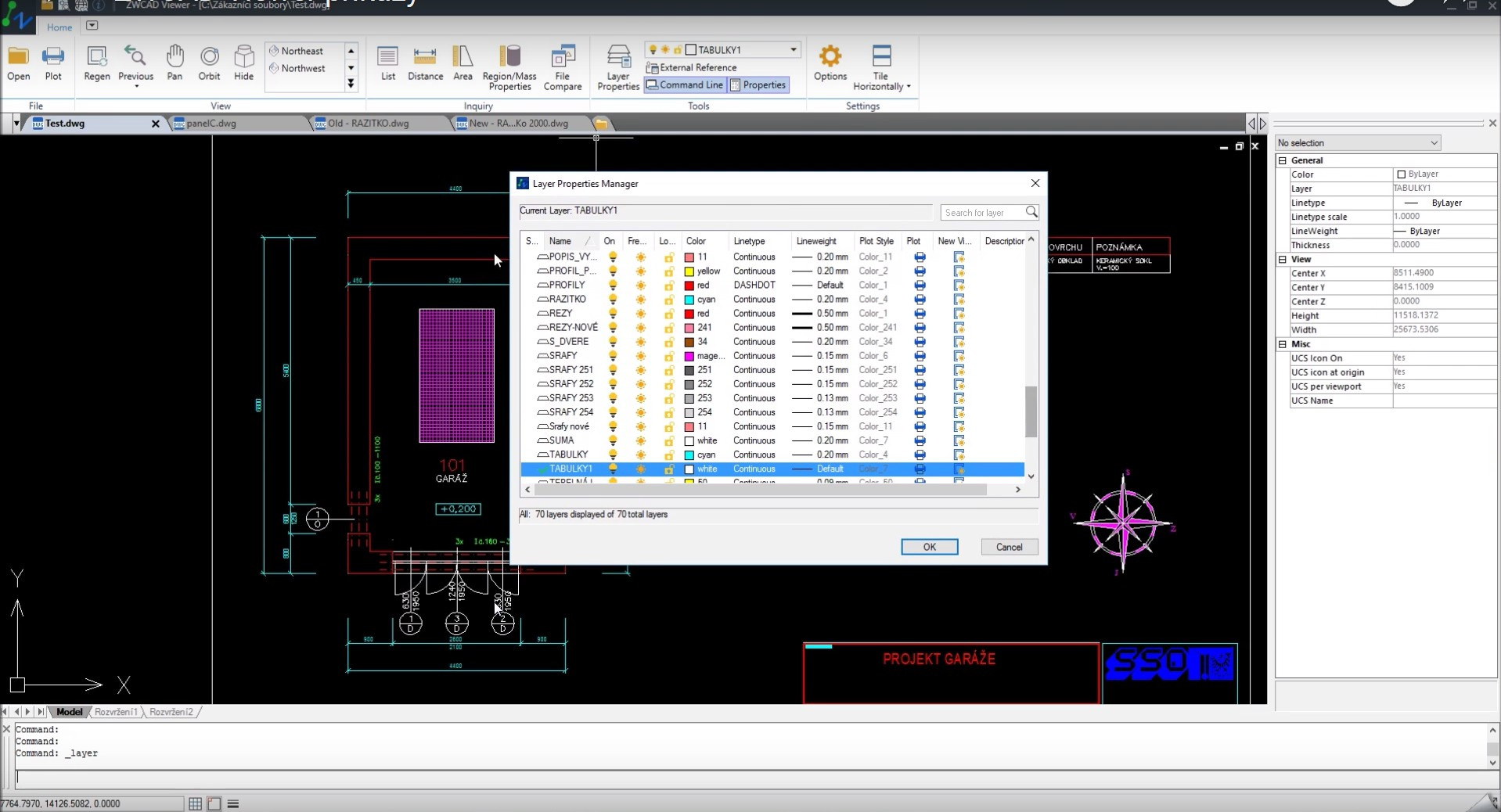This screenshot has height=812, width=1501.
Task: Switch to the panelC.dwg document tab
Action: pyautogui.click(x=211, y=124)
